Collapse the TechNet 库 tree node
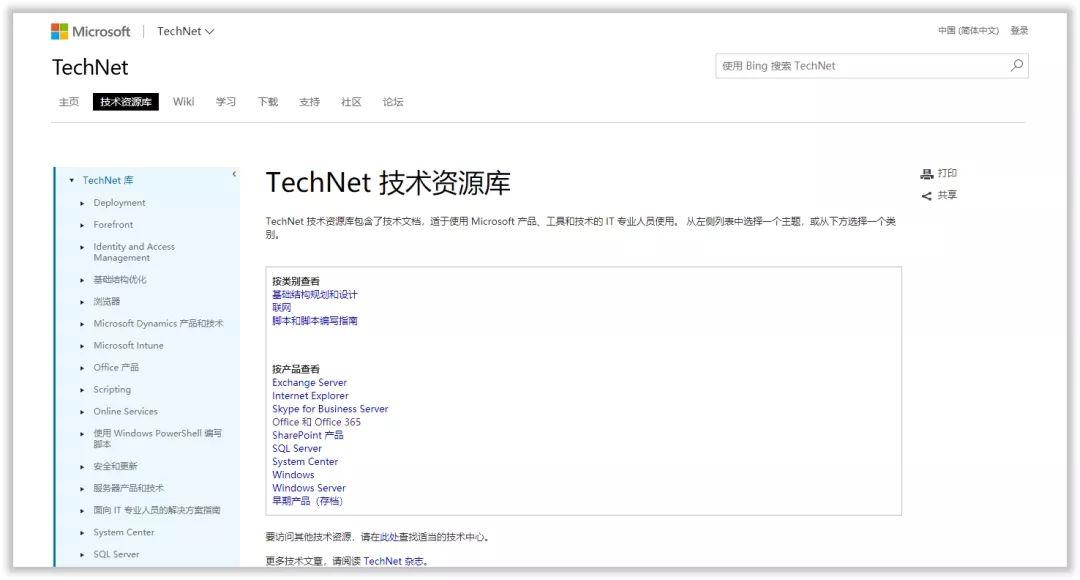Viewport: 1080px width, 580px height. click(70, 180)
